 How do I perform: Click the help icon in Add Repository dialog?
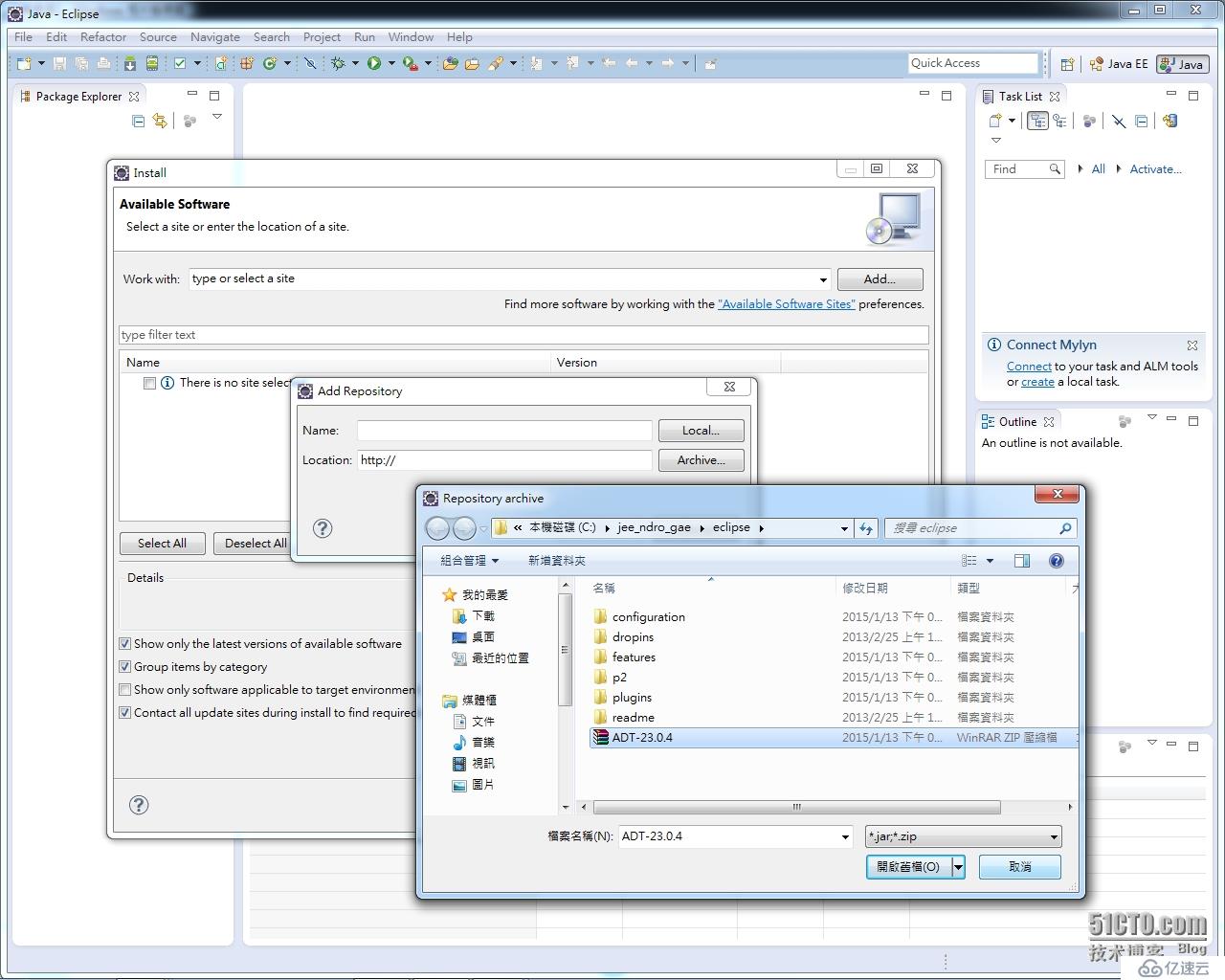click(323, 528)
